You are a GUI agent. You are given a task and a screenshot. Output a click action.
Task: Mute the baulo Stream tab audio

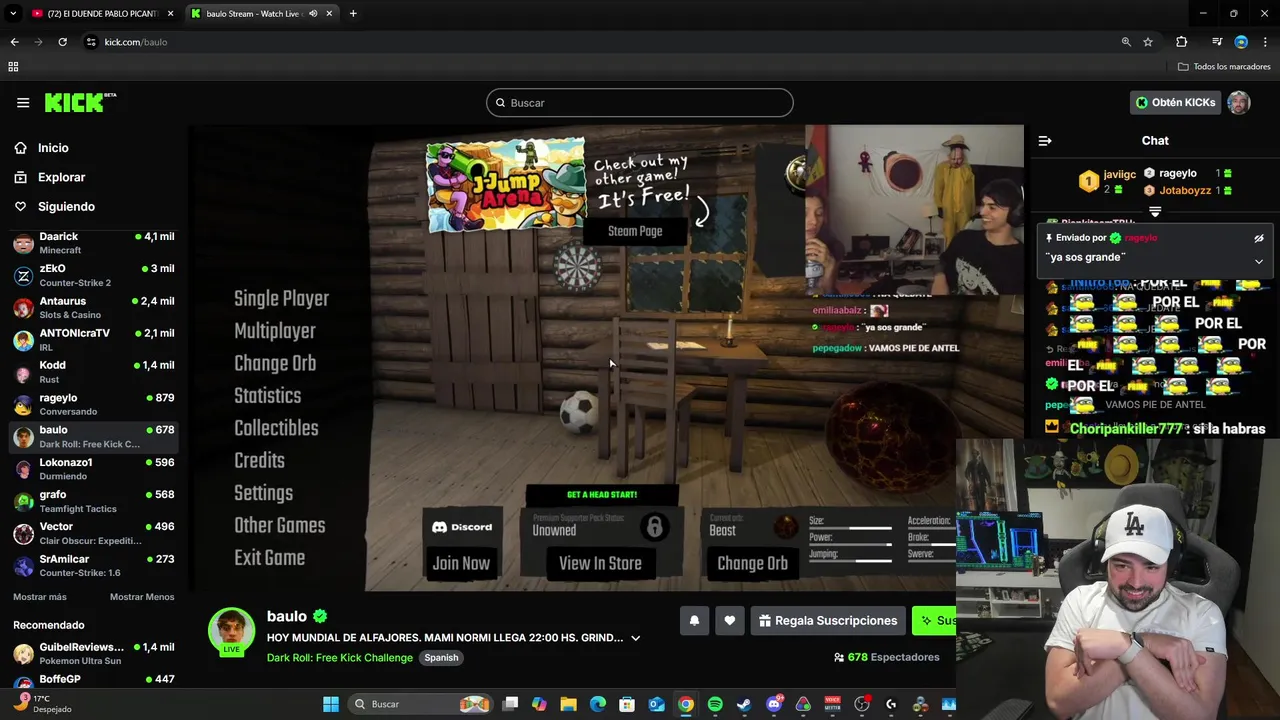click(x=313, y=14)
